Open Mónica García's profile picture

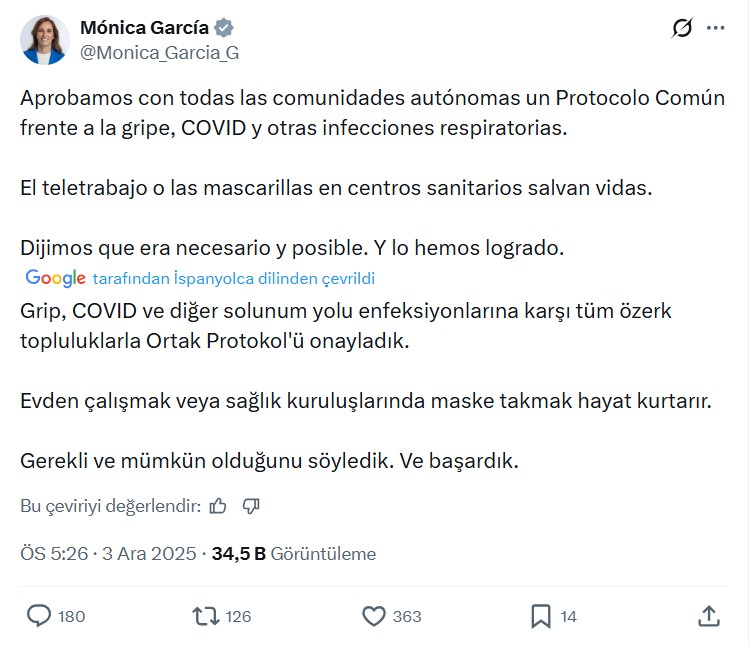tap(45, 40)
